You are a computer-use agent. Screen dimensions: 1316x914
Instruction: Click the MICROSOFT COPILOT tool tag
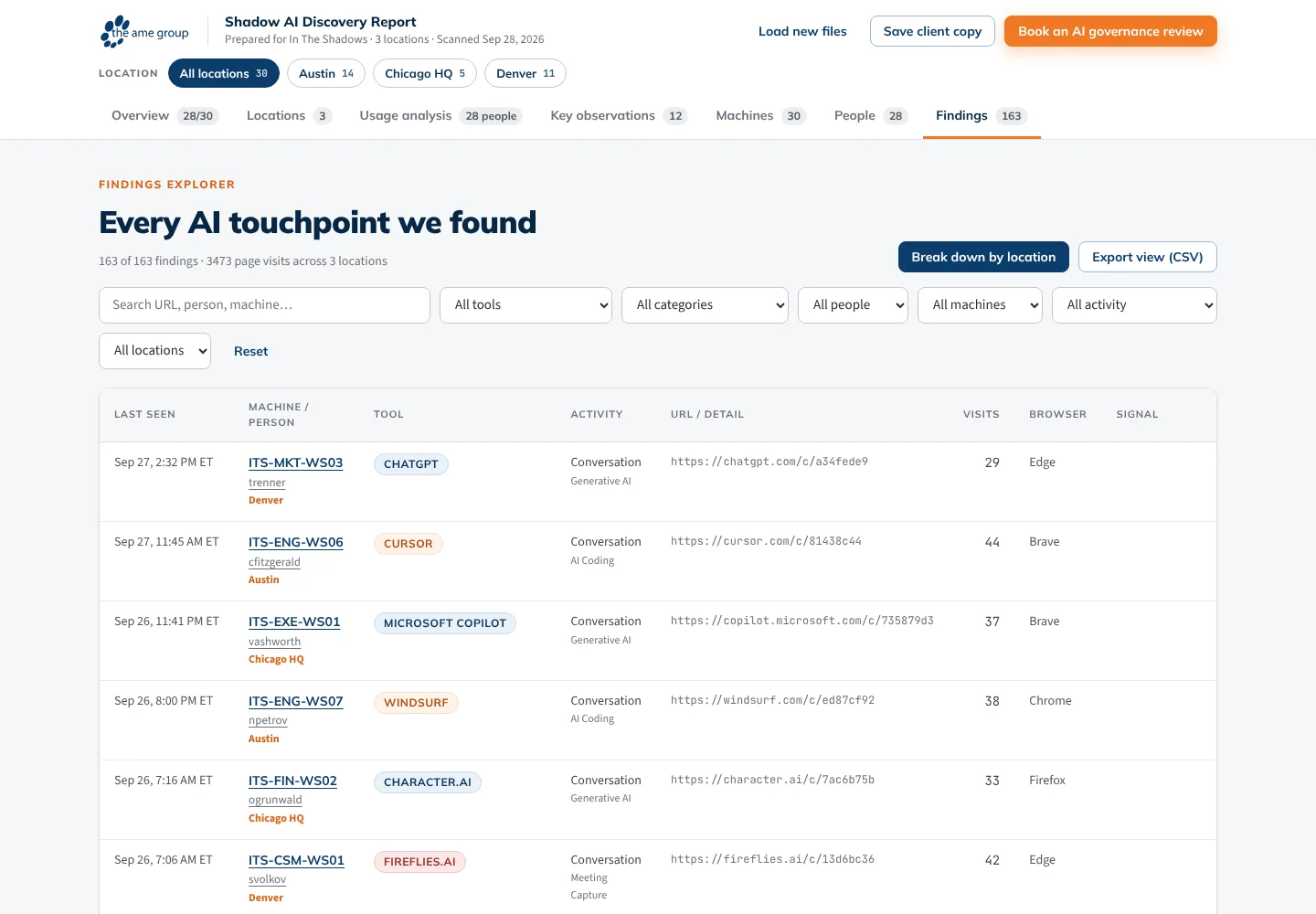click(x=444, y=623)
